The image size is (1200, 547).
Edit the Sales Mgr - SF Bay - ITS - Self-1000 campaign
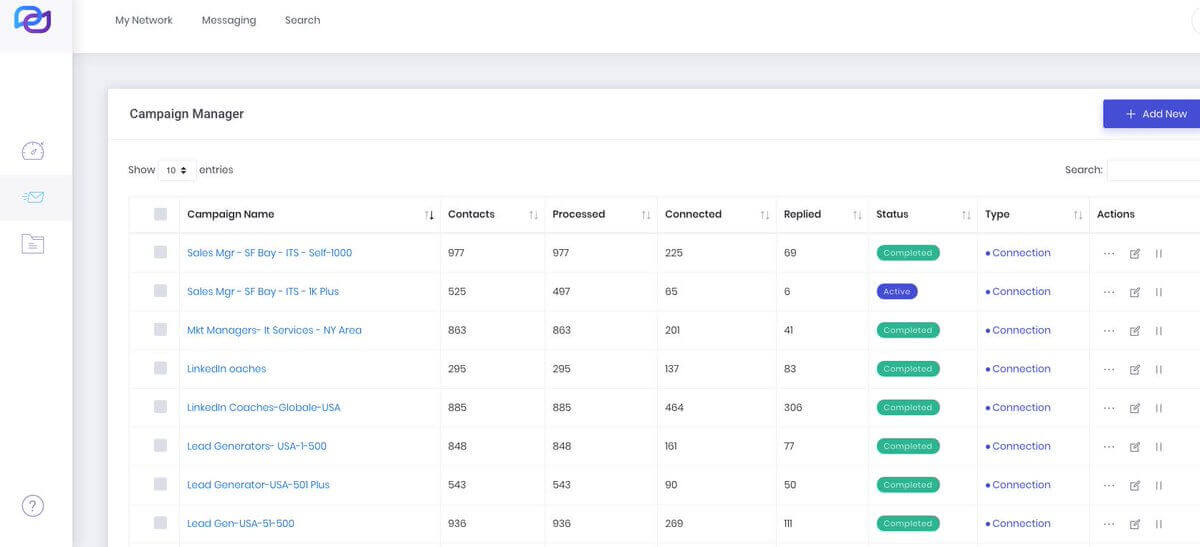point(1134,254)
